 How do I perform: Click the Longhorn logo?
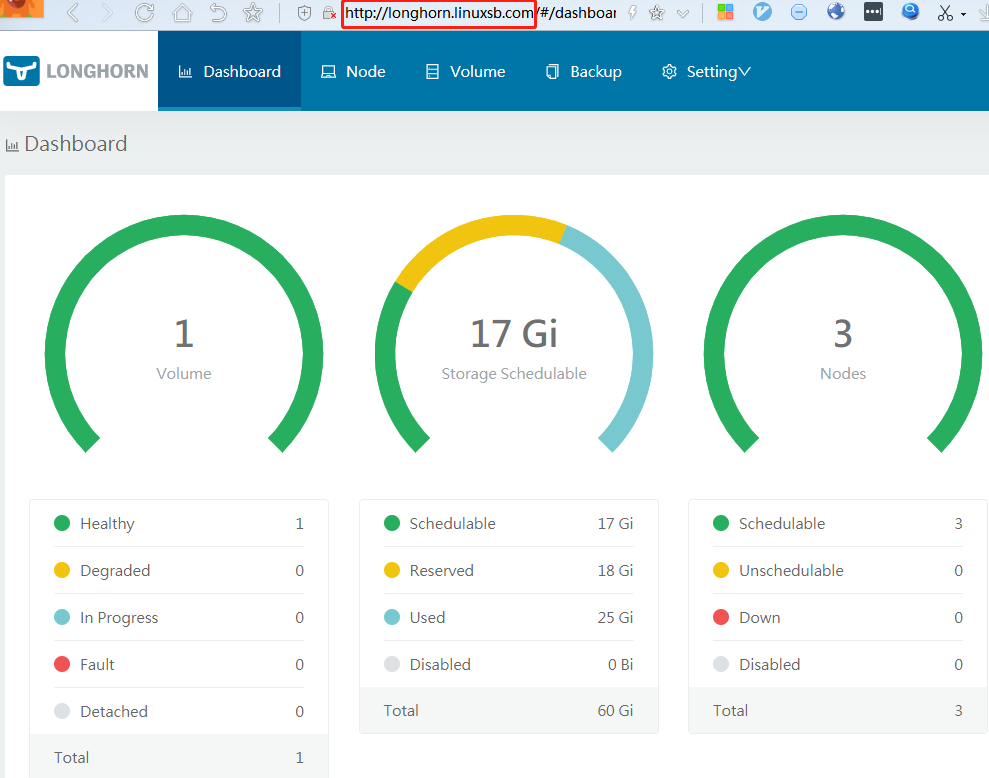coord(76,71)
